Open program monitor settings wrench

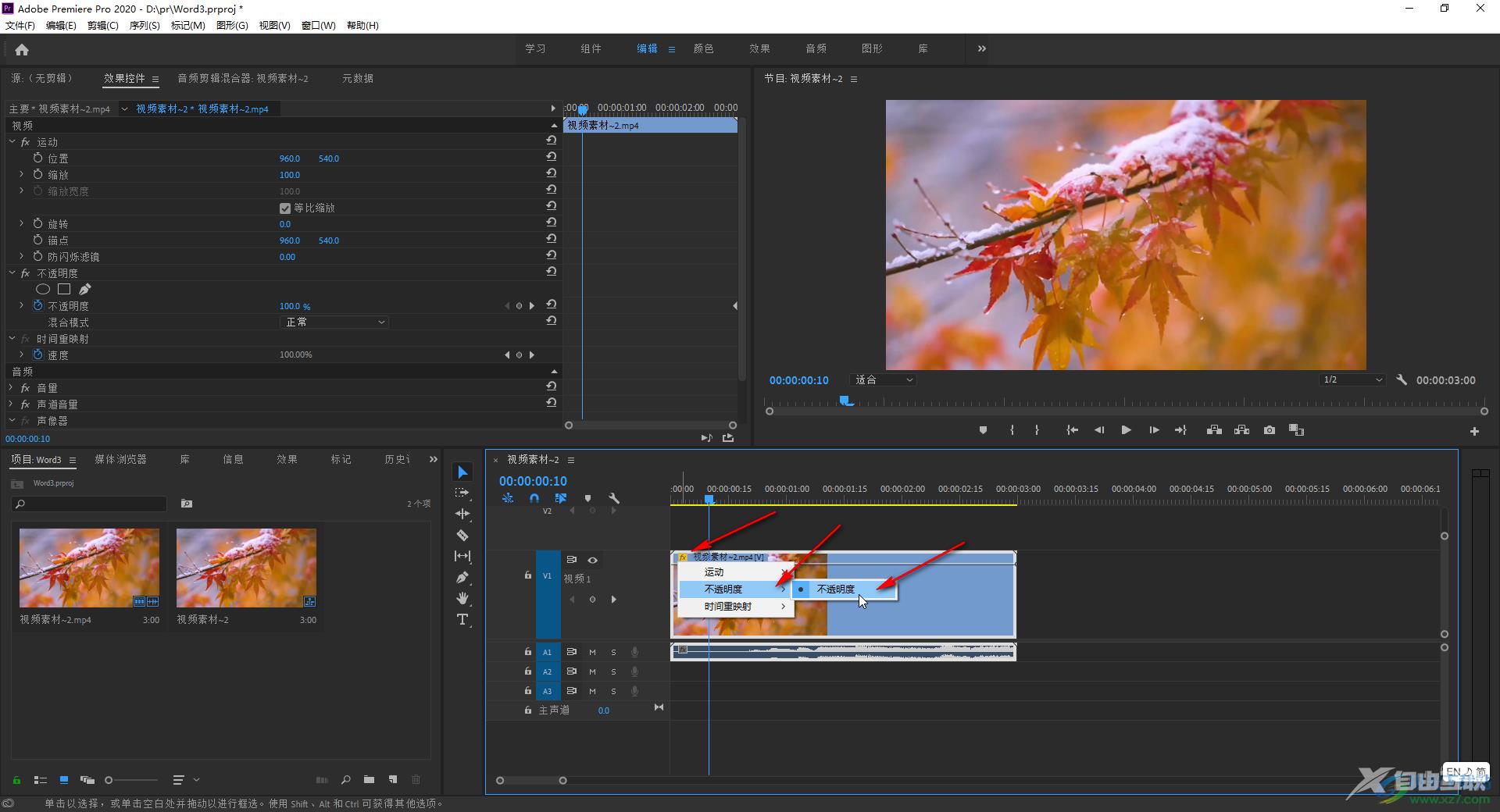click(1402, 380)
